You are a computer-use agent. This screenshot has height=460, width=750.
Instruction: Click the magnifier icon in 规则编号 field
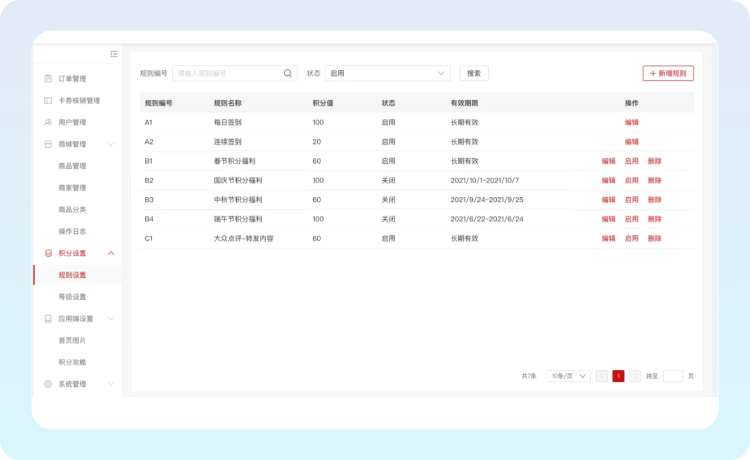(x=288, y=73)
